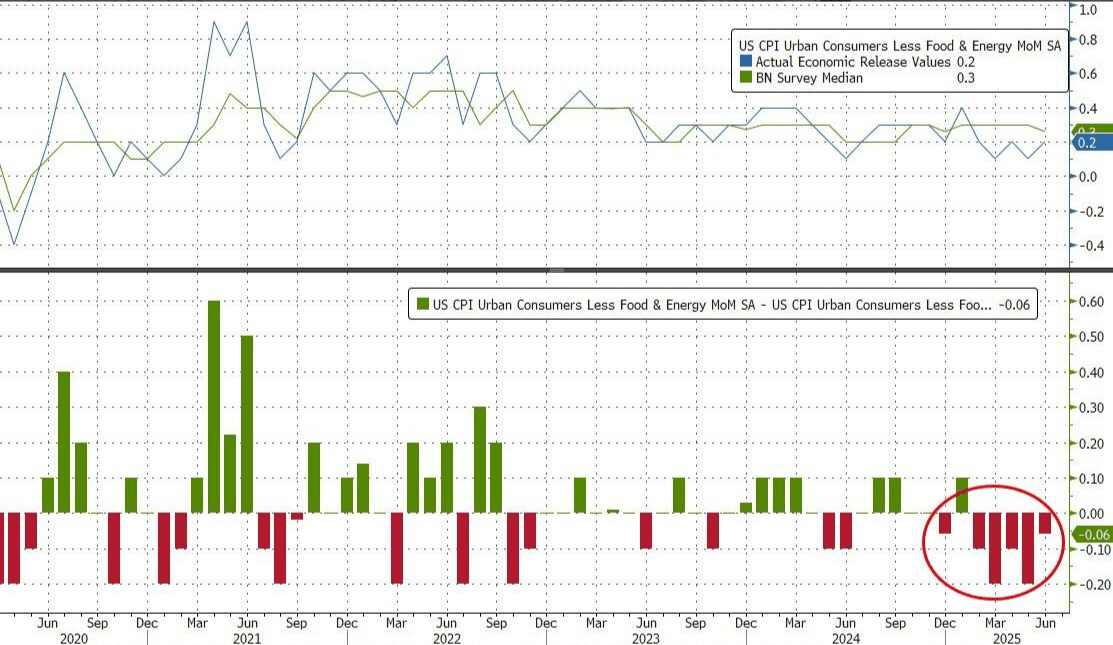
Task: Click the green 0.50 bar near Jun 2021
Action: [247, 424]
